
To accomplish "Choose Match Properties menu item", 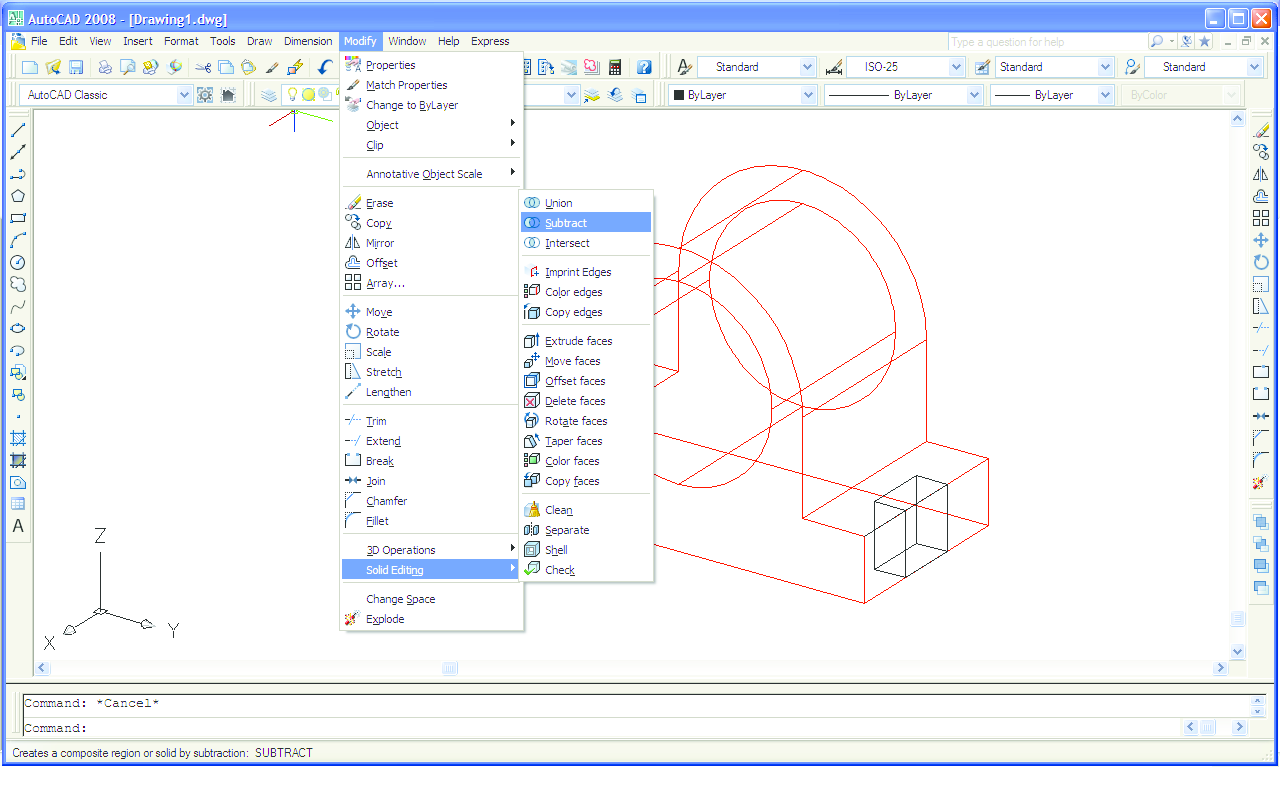I will (x=431, y=85).
